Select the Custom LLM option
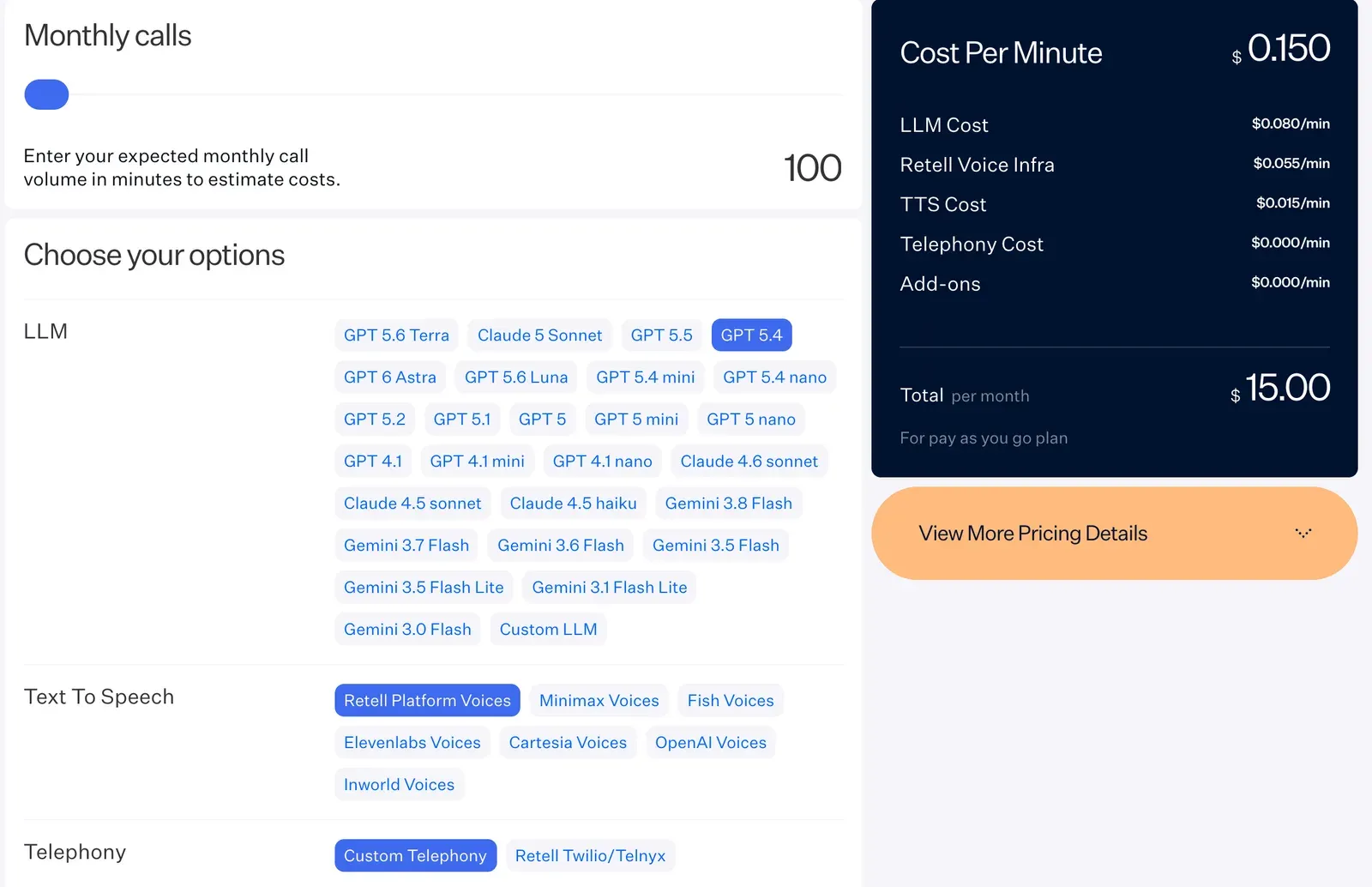Screen dimensions: 1372x887 pos(548,630)
